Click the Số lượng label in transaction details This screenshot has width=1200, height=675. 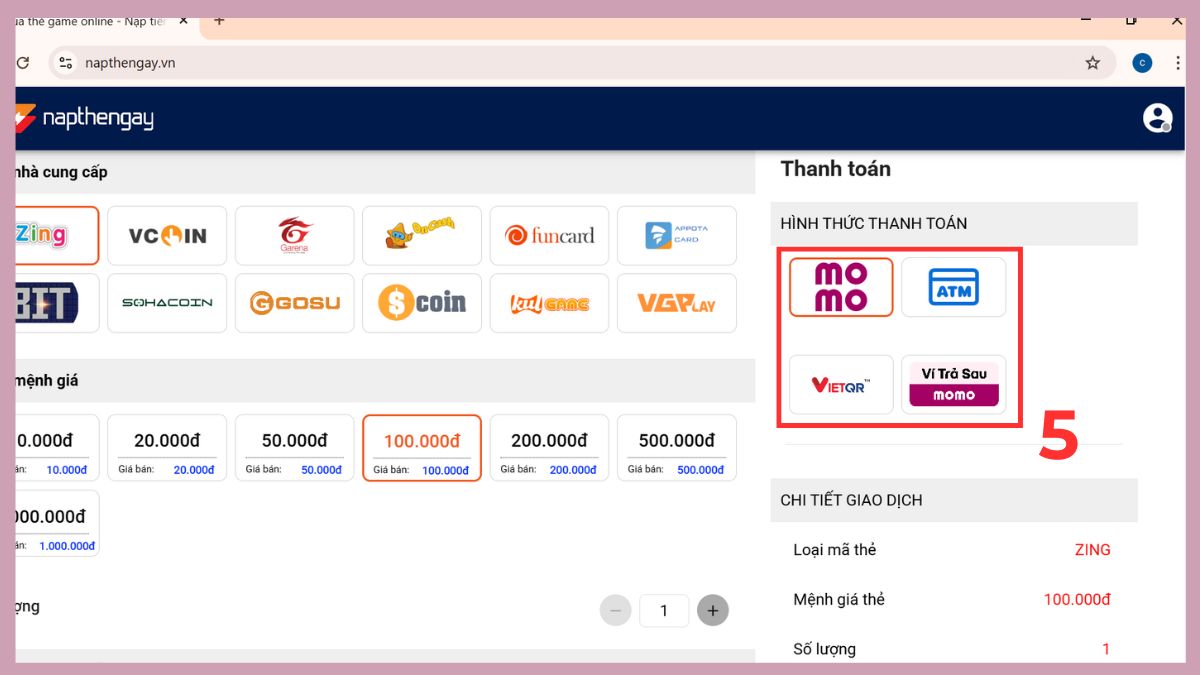tap(825, 649)
